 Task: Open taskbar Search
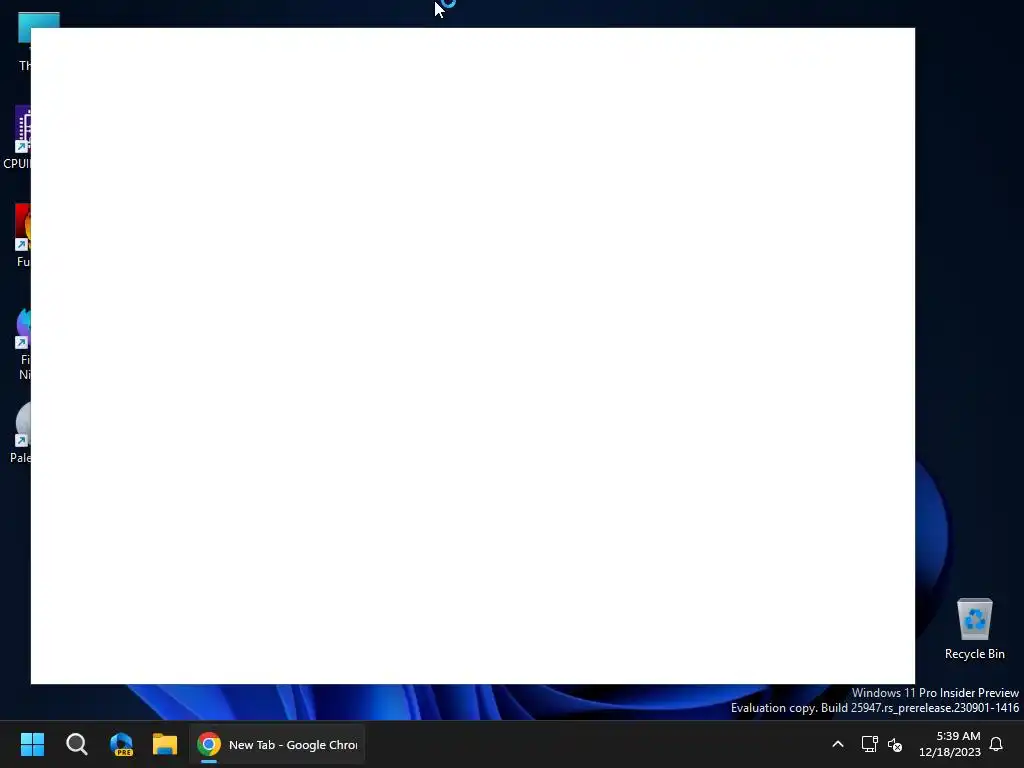[x=76, y=744]
